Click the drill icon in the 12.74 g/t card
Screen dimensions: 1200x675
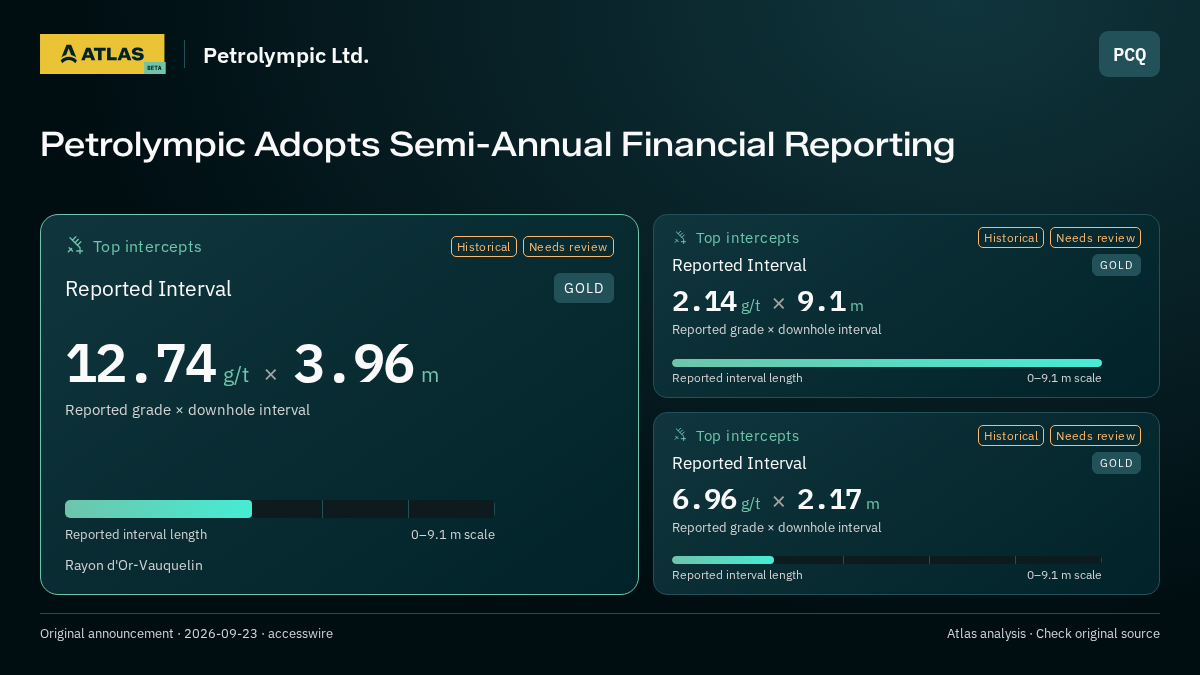[75, 245]
